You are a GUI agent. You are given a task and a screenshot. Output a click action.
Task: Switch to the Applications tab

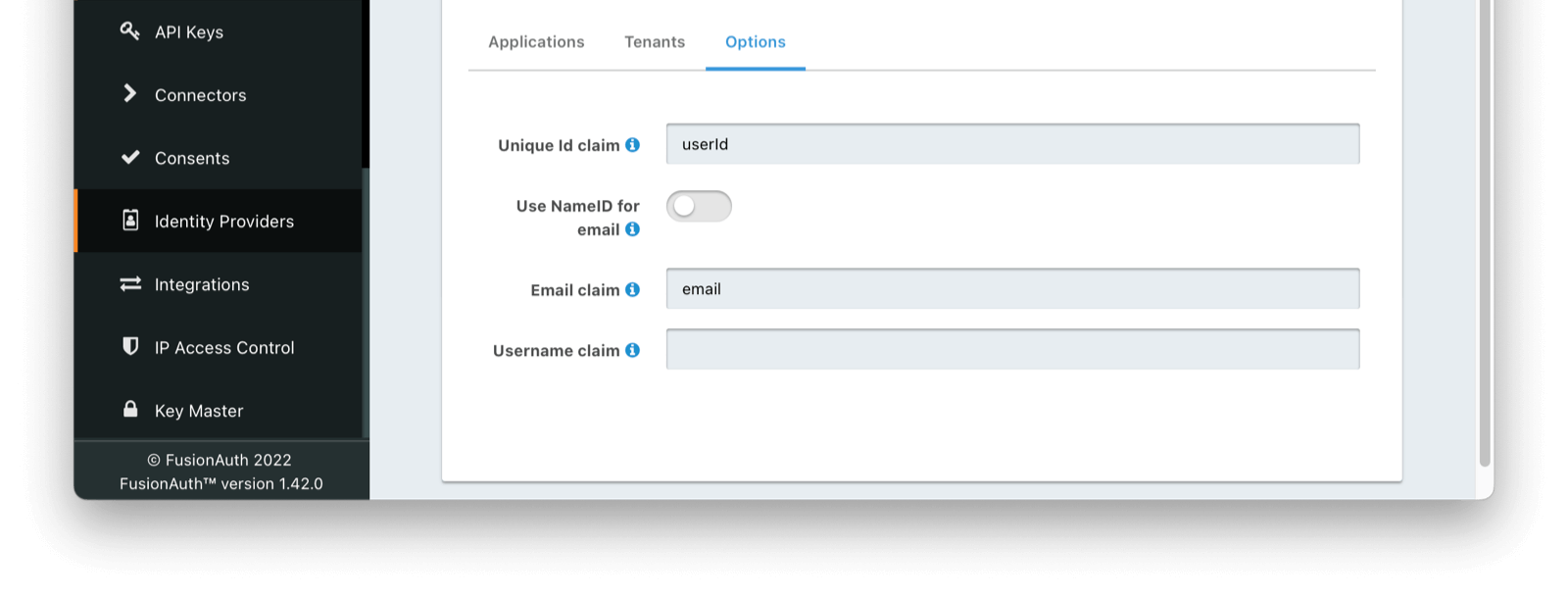(536, 42)
